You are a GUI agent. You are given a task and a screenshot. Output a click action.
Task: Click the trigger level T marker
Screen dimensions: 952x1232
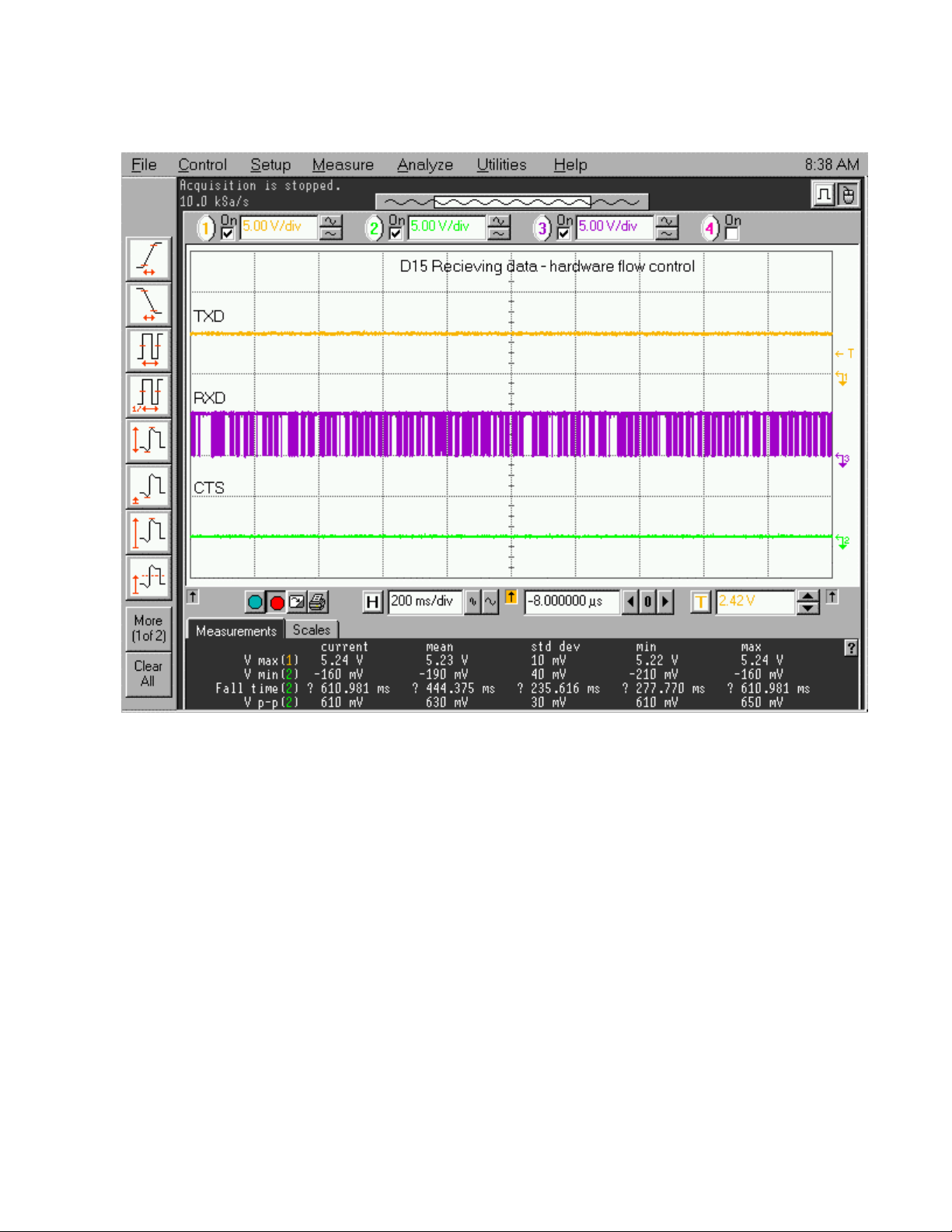(845, 354)
